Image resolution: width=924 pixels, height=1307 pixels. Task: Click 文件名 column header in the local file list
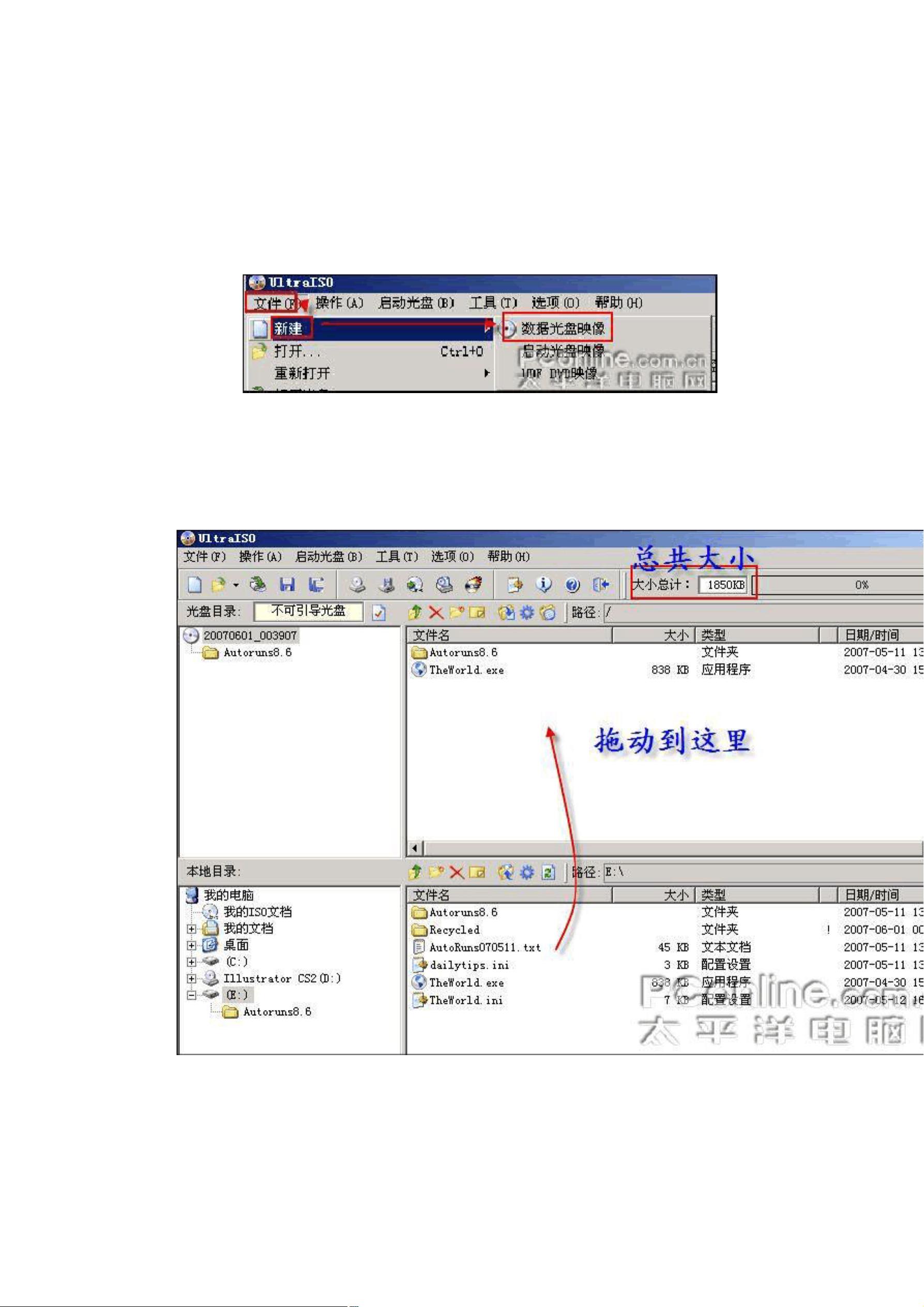click(510, 895)
